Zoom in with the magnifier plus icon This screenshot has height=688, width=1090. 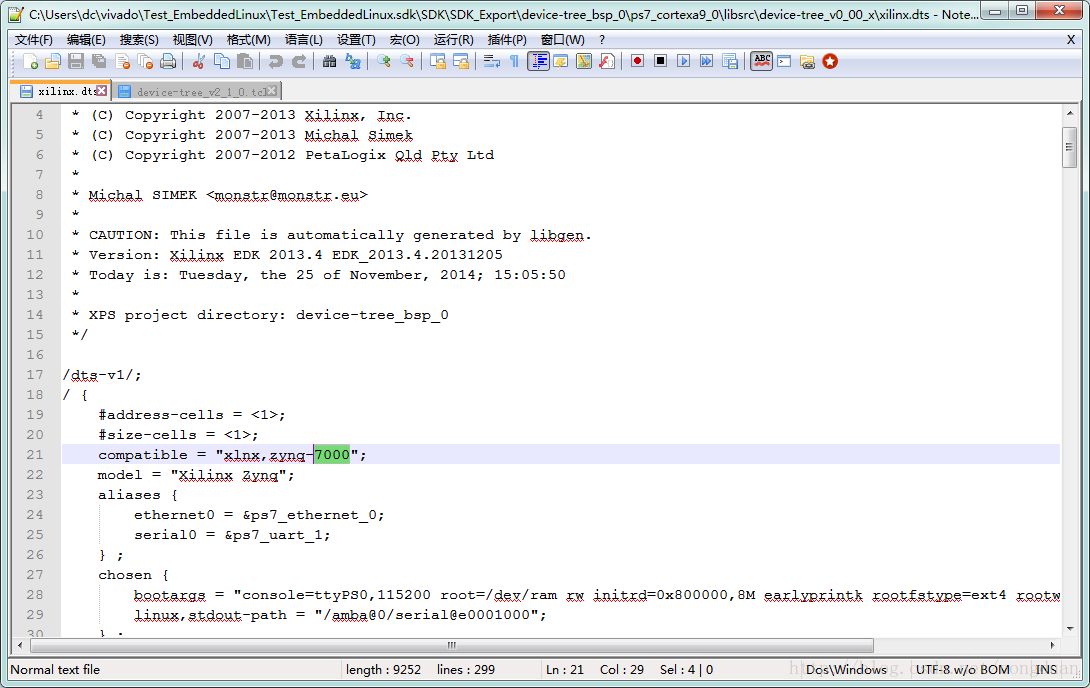click(x=383, y=62)
